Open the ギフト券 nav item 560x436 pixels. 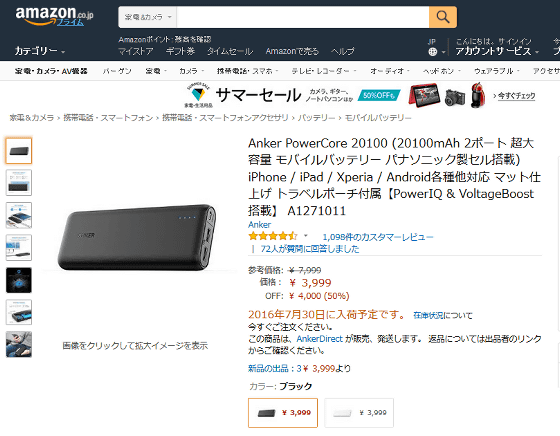(x=180, y=51)
